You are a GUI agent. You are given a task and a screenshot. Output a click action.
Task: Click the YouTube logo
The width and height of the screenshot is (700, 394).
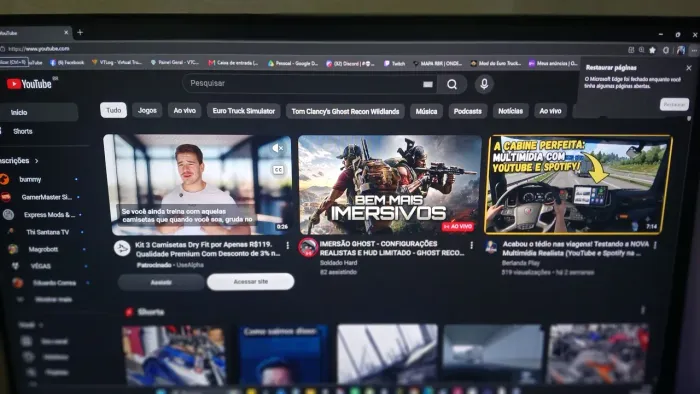click(x=29, y=84)
